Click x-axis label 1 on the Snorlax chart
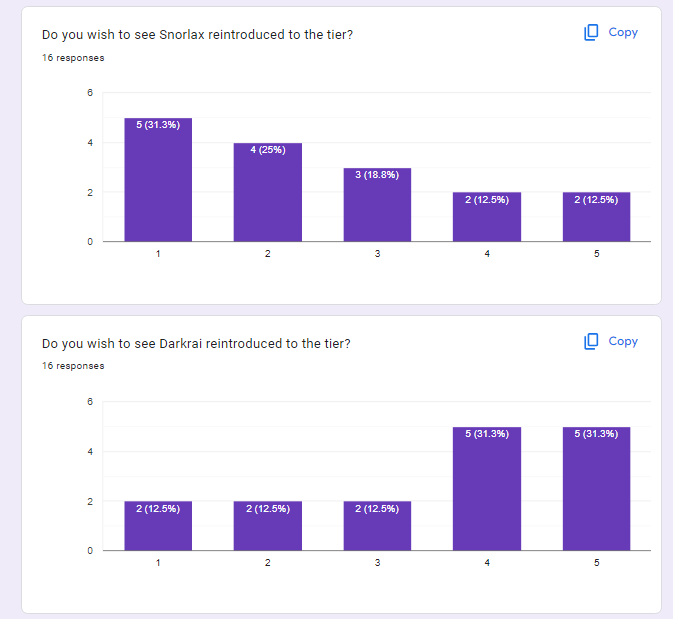The image size is (673, 619). pos(158,254)
